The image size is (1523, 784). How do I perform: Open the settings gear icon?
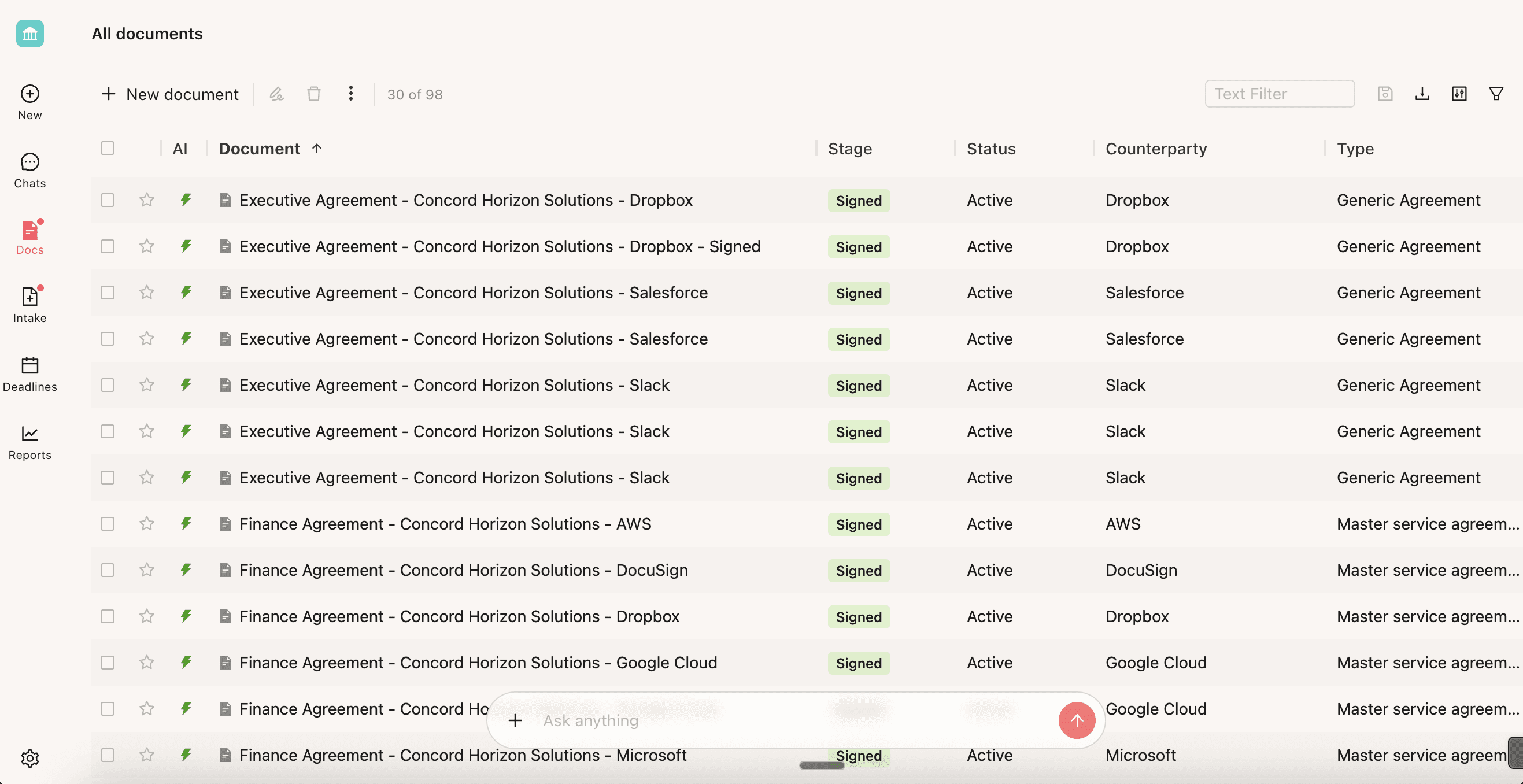pos(29,758)
